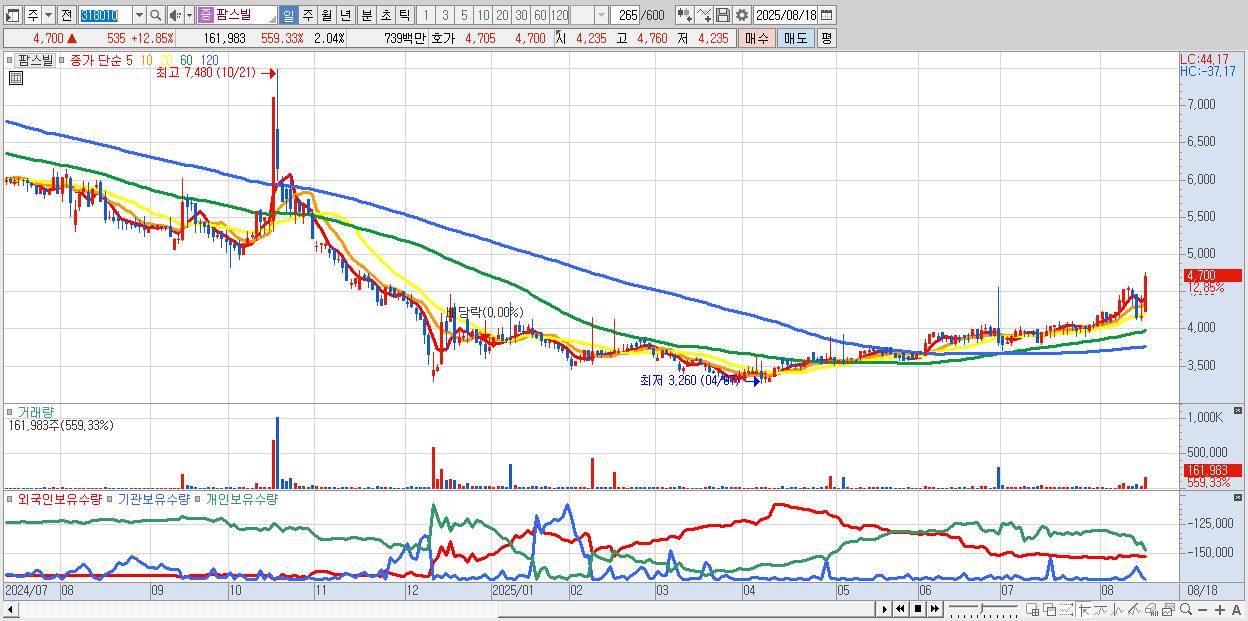Image resolution: width=1248 pixels, height=621 pixels.
Task: Expand the 팜스빌 stock name box corner
Action: [x=272, y=20]
